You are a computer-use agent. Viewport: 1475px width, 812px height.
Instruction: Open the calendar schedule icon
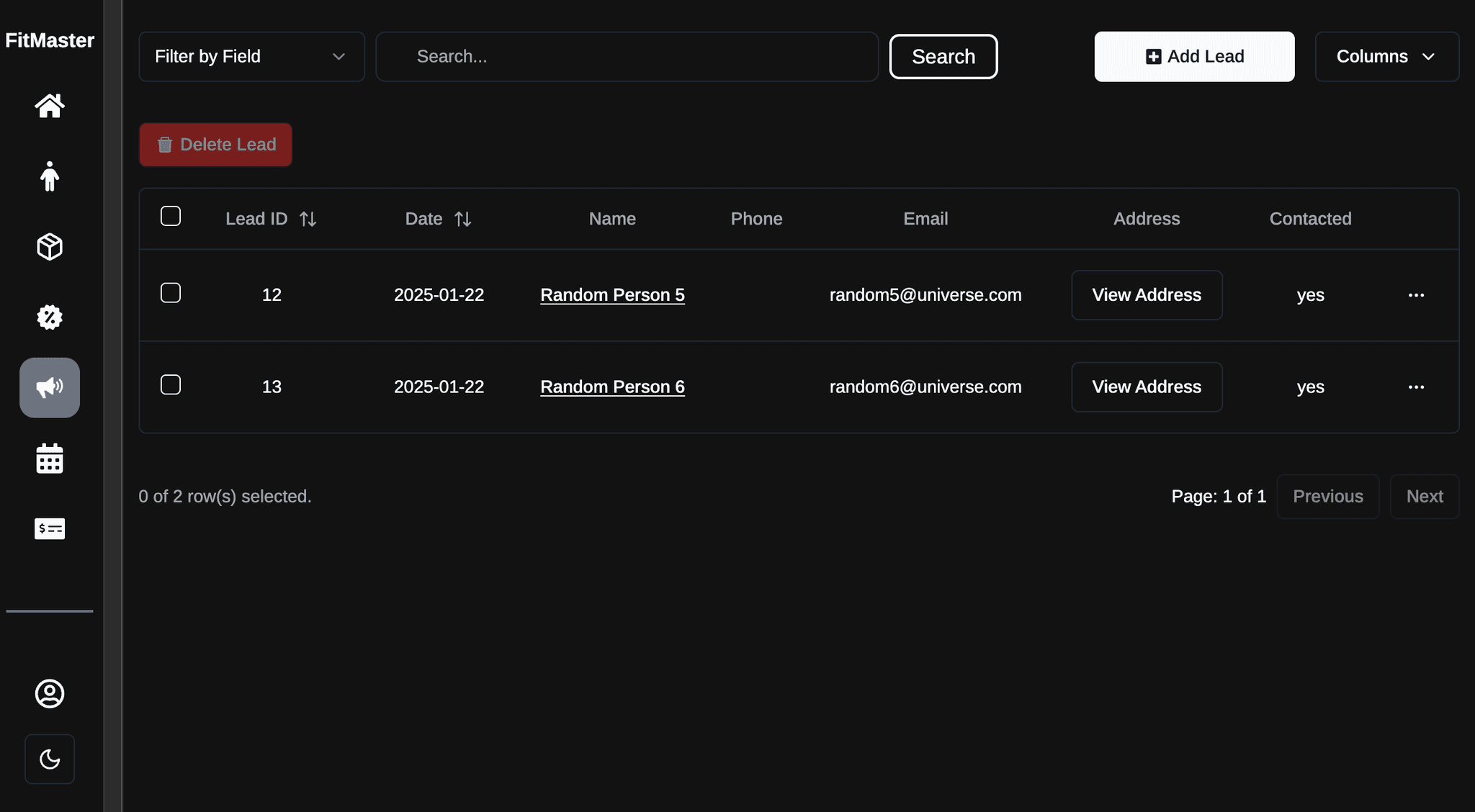pyautogui.click(x=50, y=459)
